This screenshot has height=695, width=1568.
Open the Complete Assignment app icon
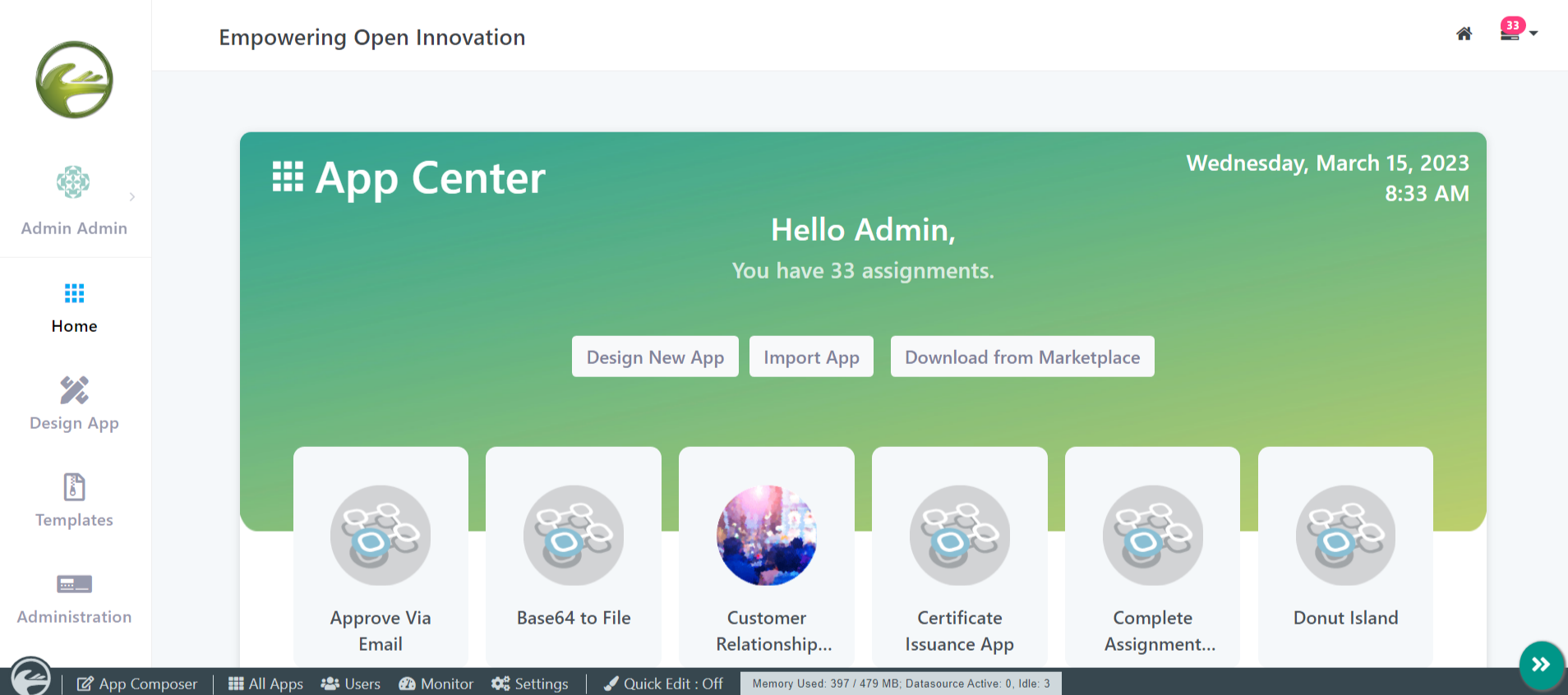[1153, 536]
